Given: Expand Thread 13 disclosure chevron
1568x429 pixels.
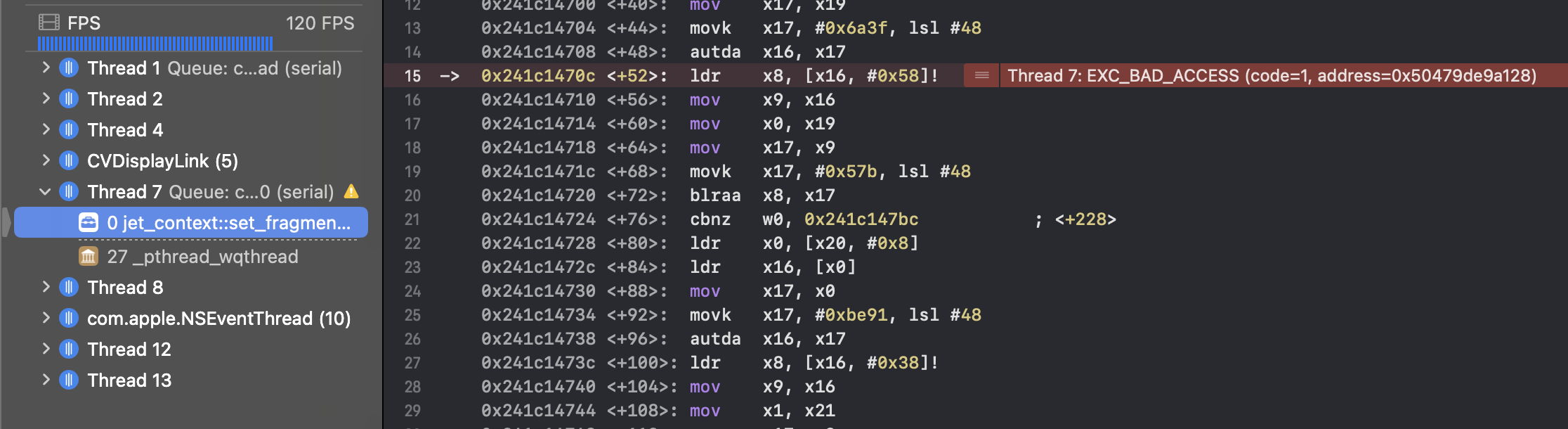Looking at the screenshot, I should (46, 380).
